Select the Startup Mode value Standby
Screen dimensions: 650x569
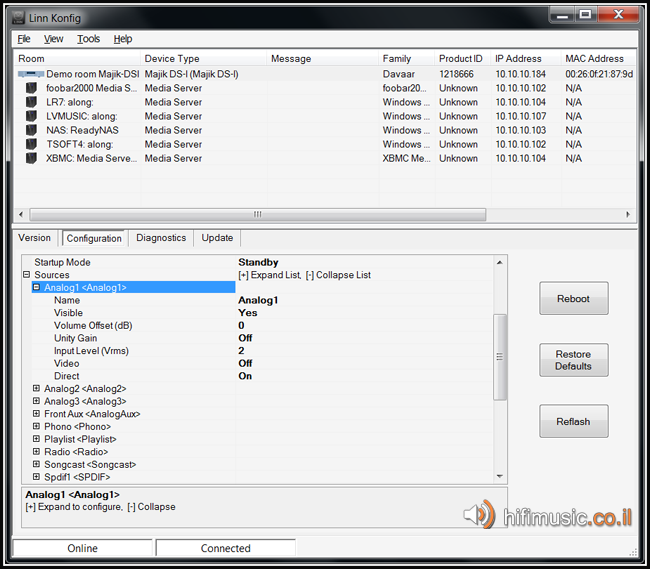point(258,262)
